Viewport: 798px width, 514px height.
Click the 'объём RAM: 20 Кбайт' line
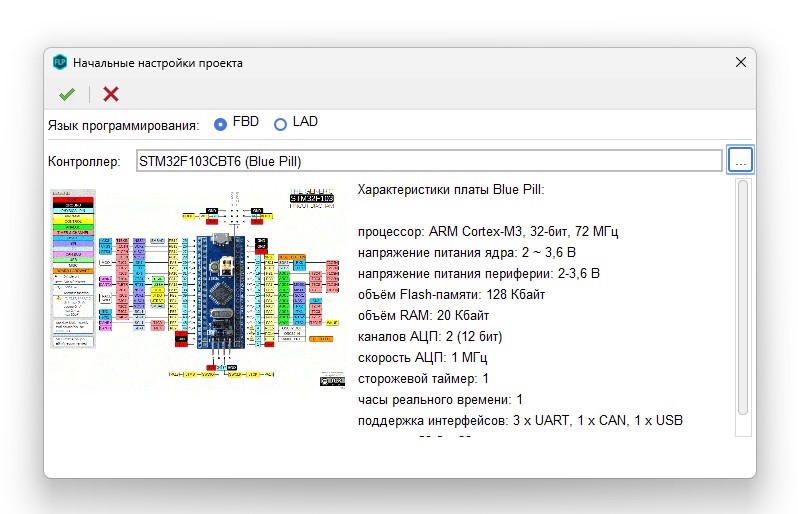tap(423, 316)
